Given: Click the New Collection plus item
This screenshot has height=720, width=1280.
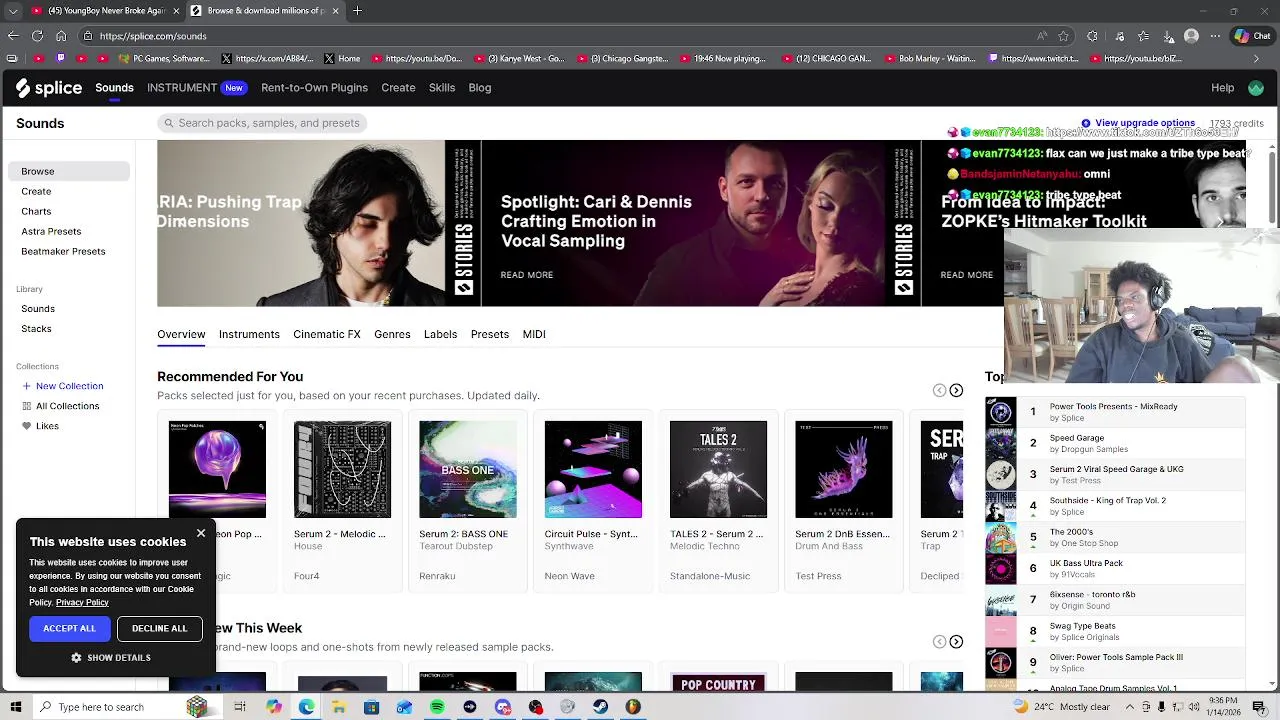Looking at the screenshot, I should coord(63,386).
